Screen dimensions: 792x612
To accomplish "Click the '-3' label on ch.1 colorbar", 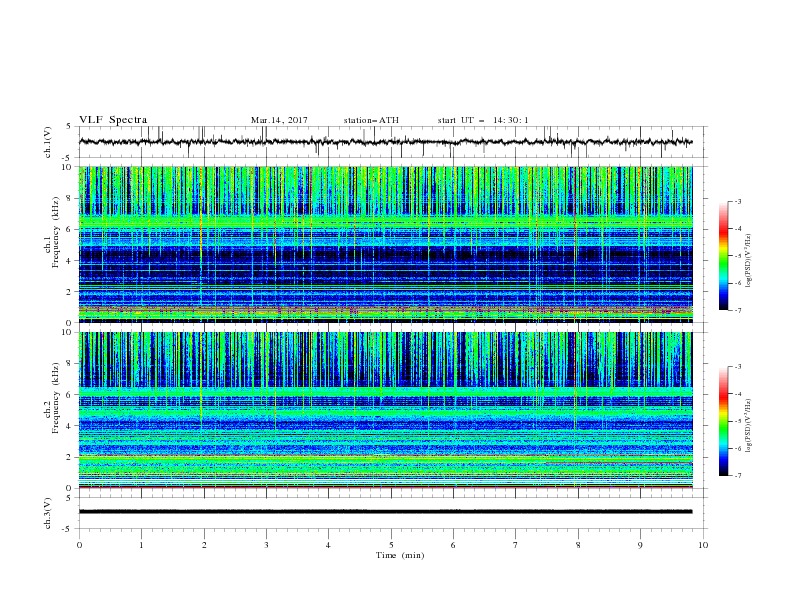I will [737, 202].
